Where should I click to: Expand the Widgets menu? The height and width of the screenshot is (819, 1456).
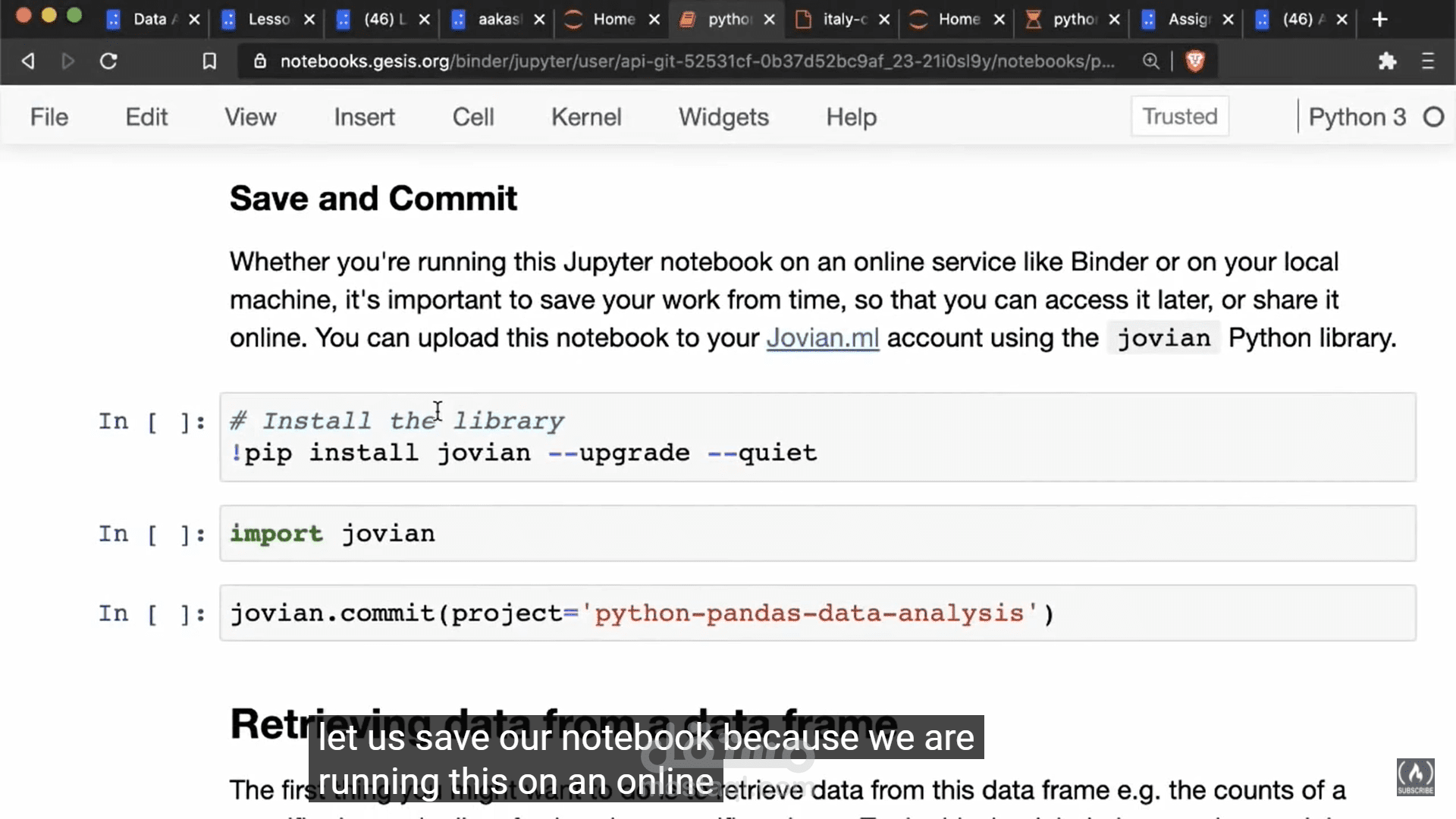point(723,117)
